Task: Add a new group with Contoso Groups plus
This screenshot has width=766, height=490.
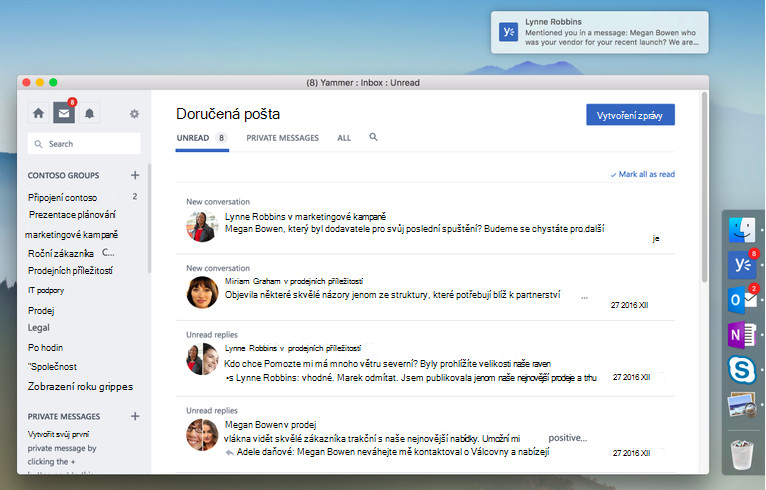Action: click(x=135, y=175)
